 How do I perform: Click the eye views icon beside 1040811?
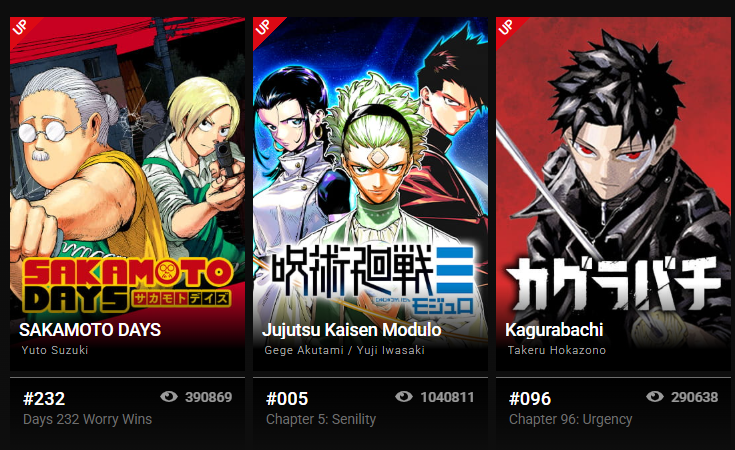point(404,397)
